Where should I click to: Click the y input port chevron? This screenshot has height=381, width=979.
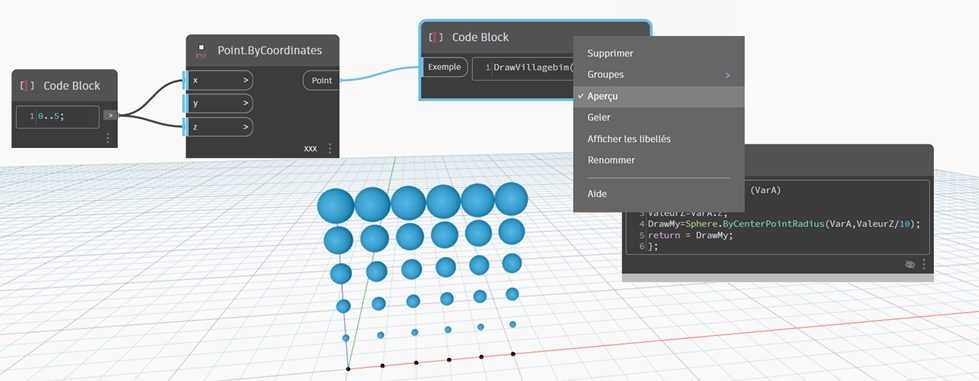(245, 104)
